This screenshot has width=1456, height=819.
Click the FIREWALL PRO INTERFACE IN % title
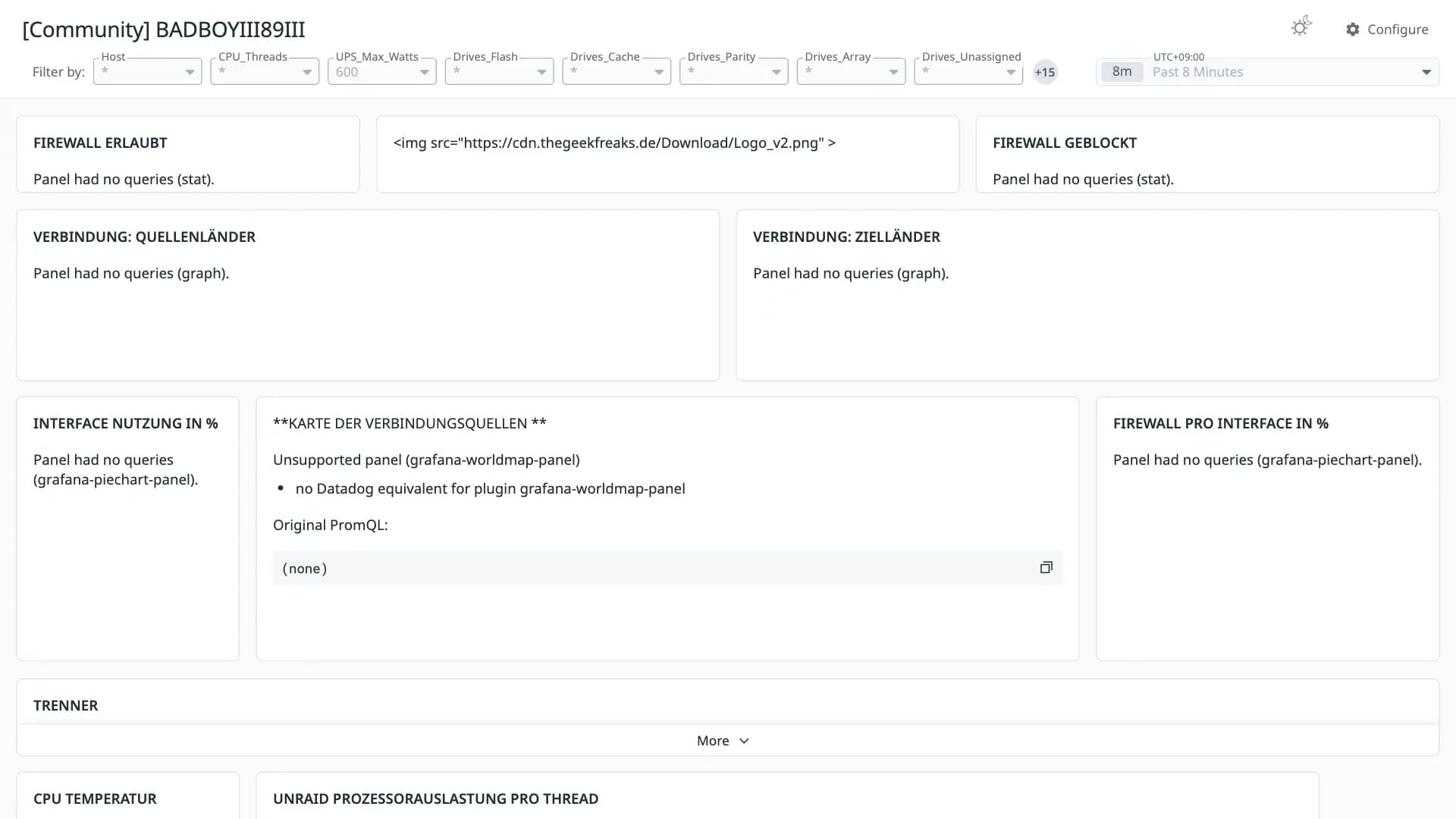tap(1221, 423)
